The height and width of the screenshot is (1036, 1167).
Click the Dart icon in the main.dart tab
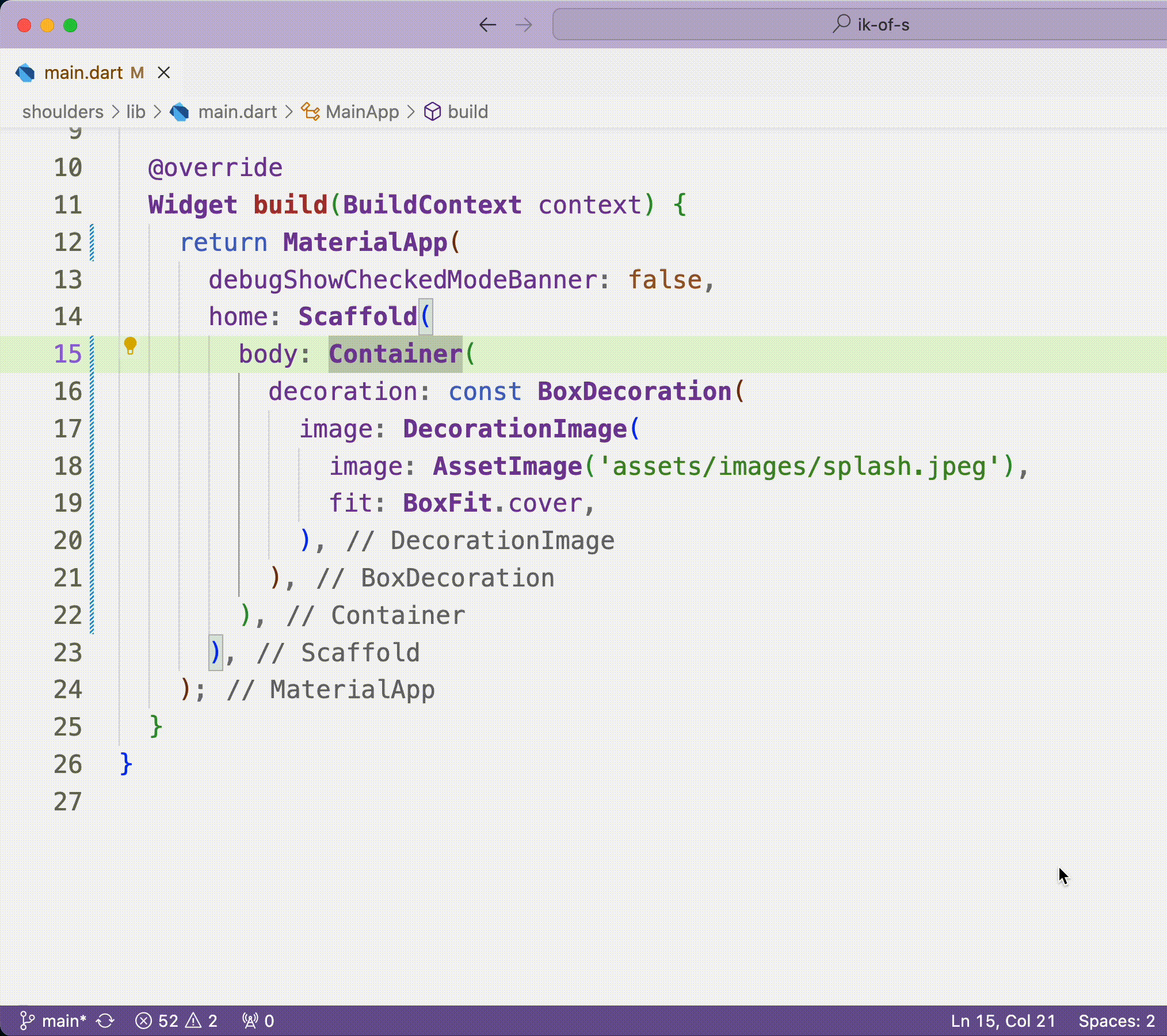[x=25, y=73]
